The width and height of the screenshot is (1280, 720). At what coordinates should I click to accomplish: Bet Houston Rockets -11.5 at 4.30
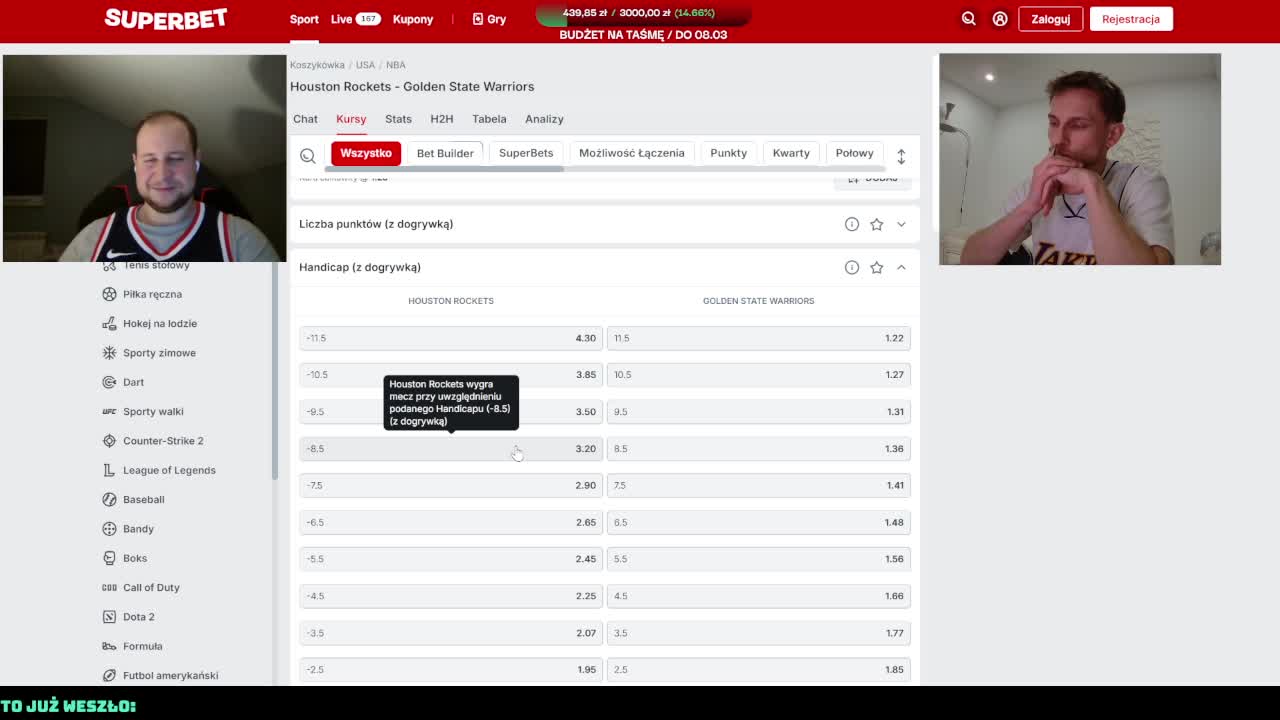(x=451, y=338)
